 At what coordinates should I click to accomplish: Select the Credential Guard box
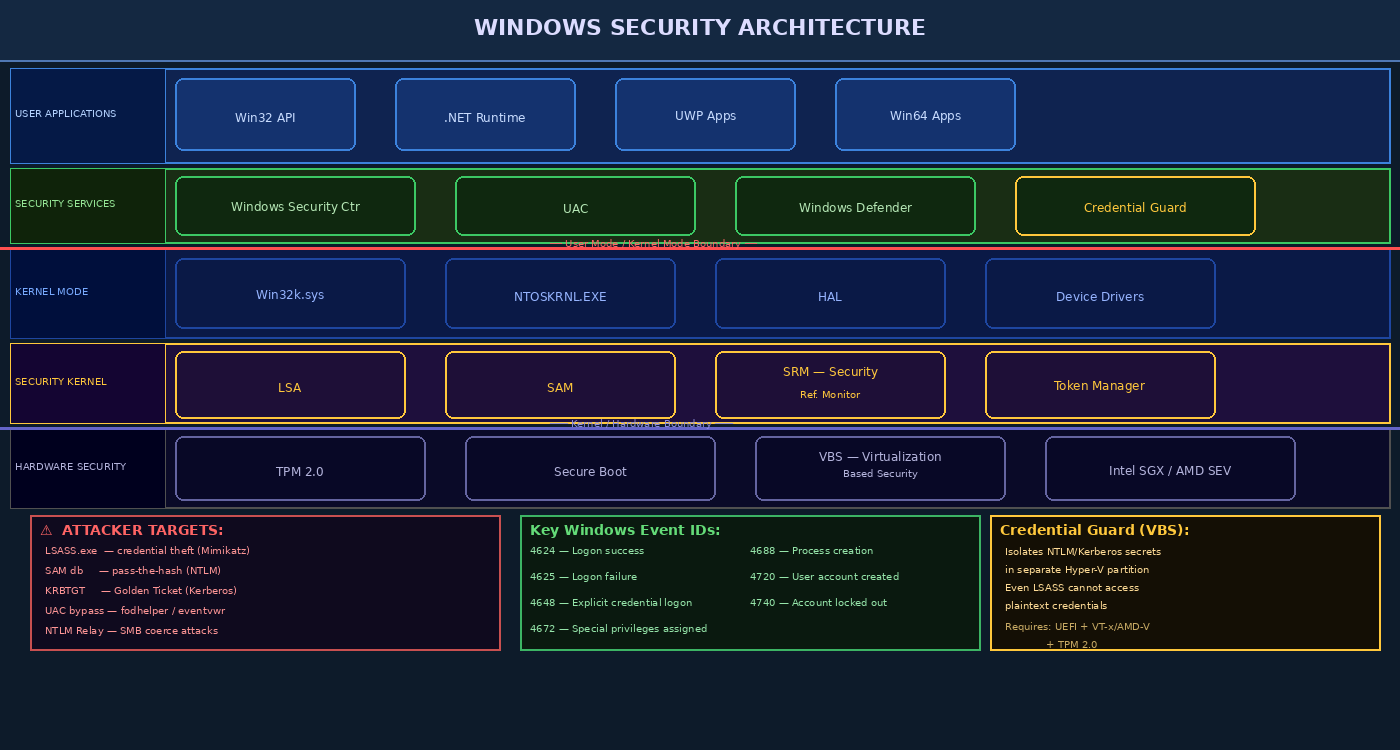click(x=1135, y=205)
